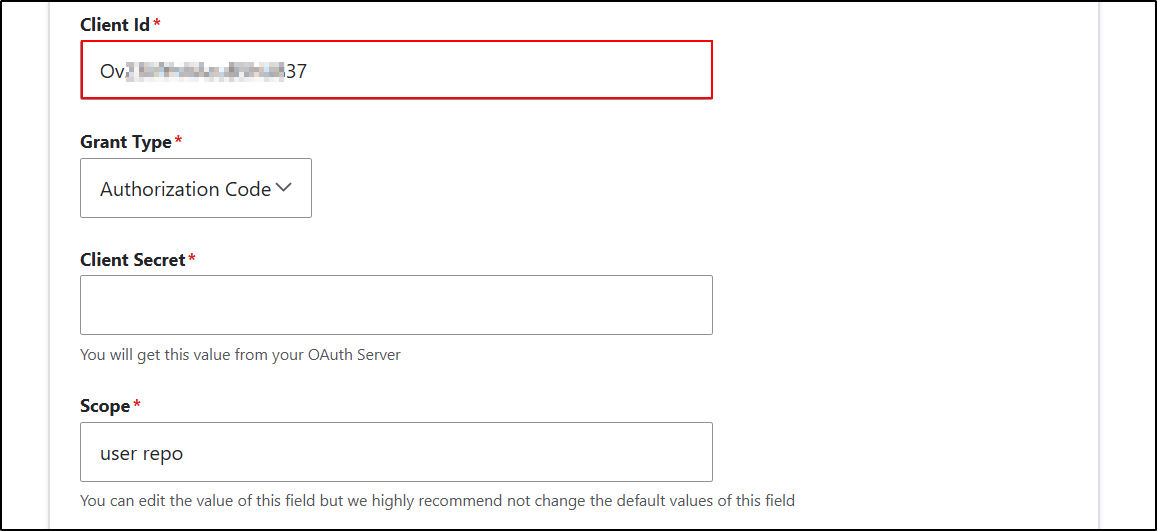Click the Scope field label
The height and width of the screenshot is (531, 1157).
[105, 406]
